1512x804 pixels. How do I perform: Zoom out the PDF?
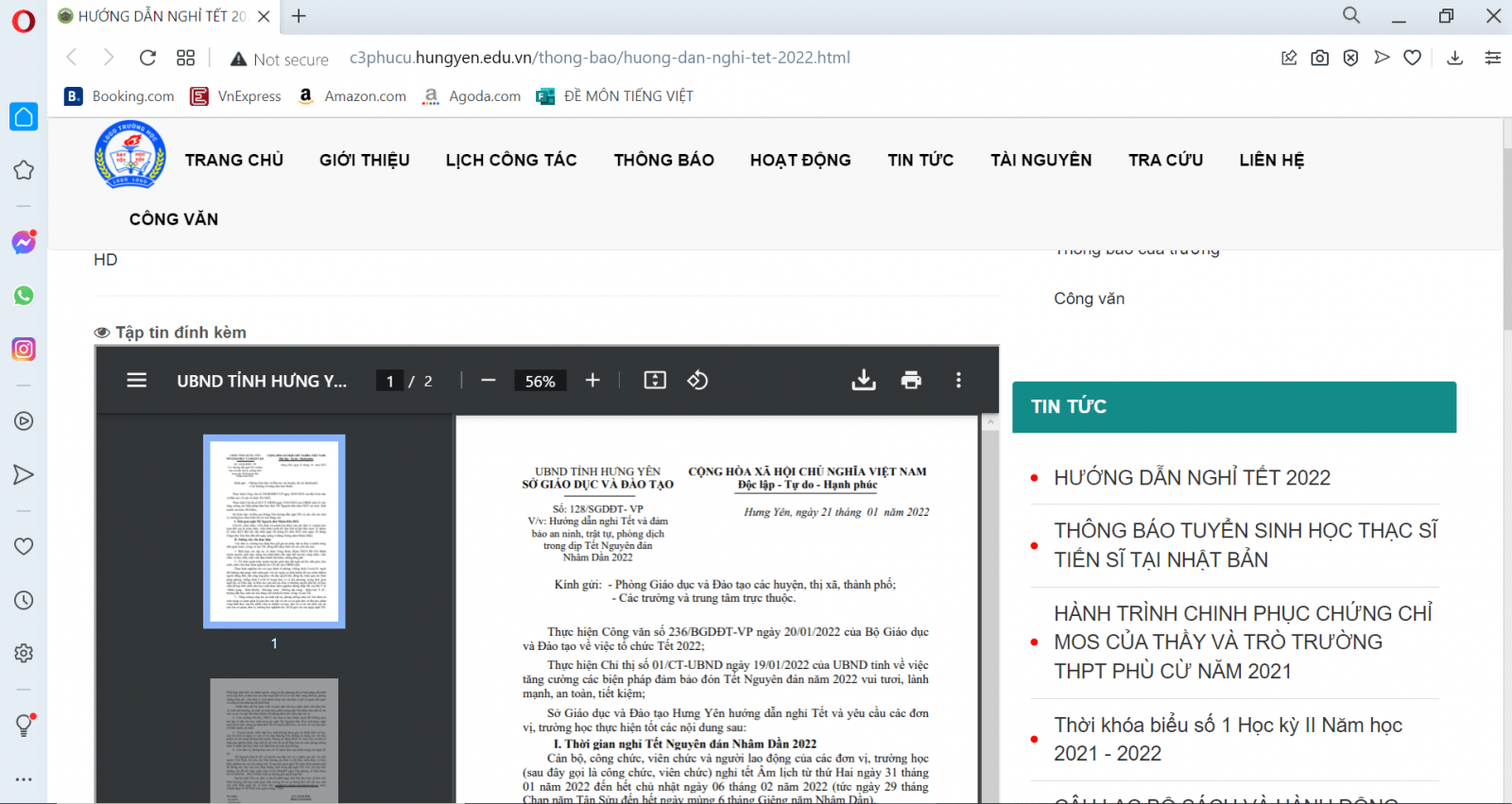pos(489,380)
